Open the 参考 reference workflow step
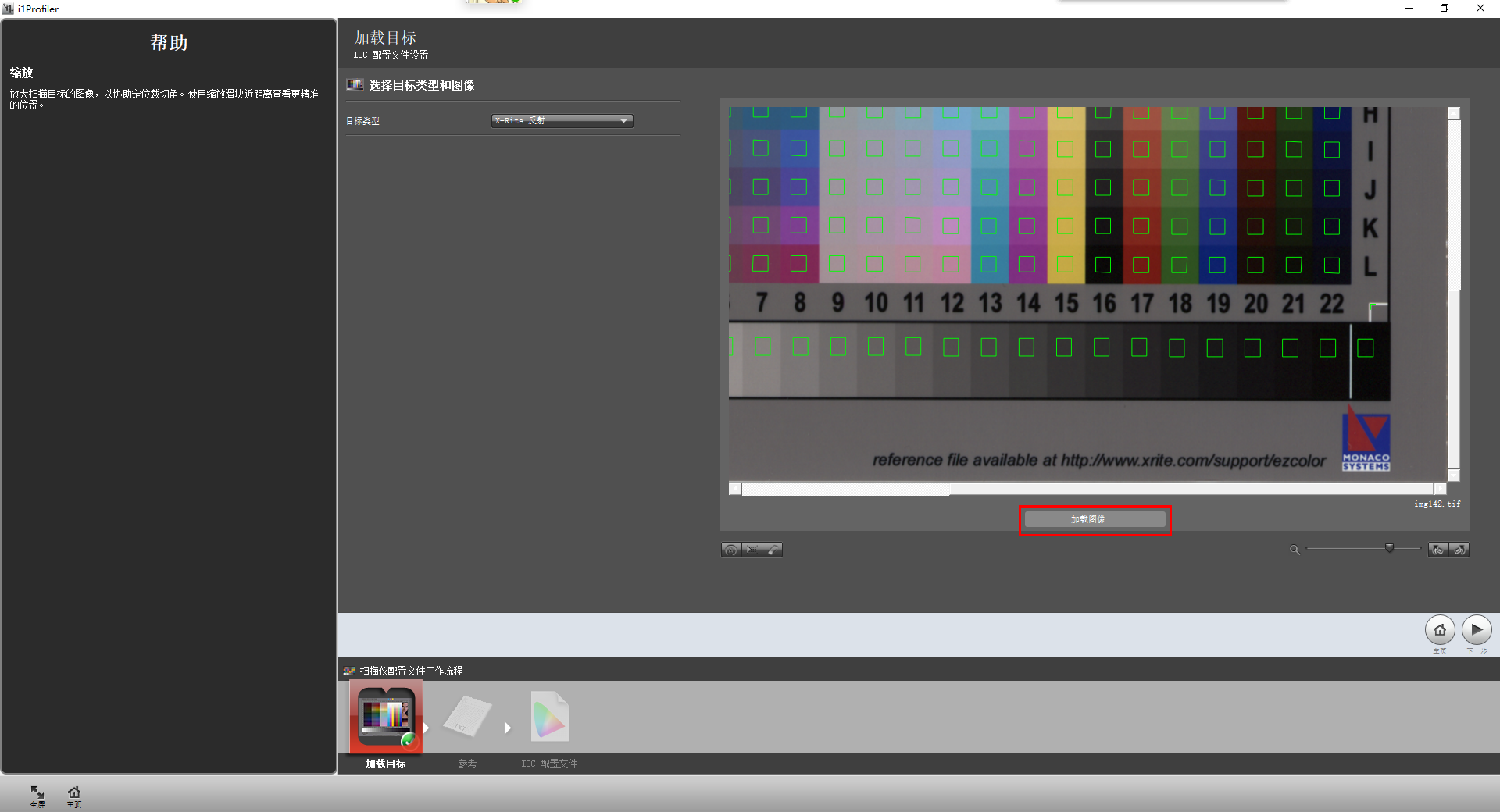The width and height of the screenshot is (1500, 812). (x=467, y=718)
